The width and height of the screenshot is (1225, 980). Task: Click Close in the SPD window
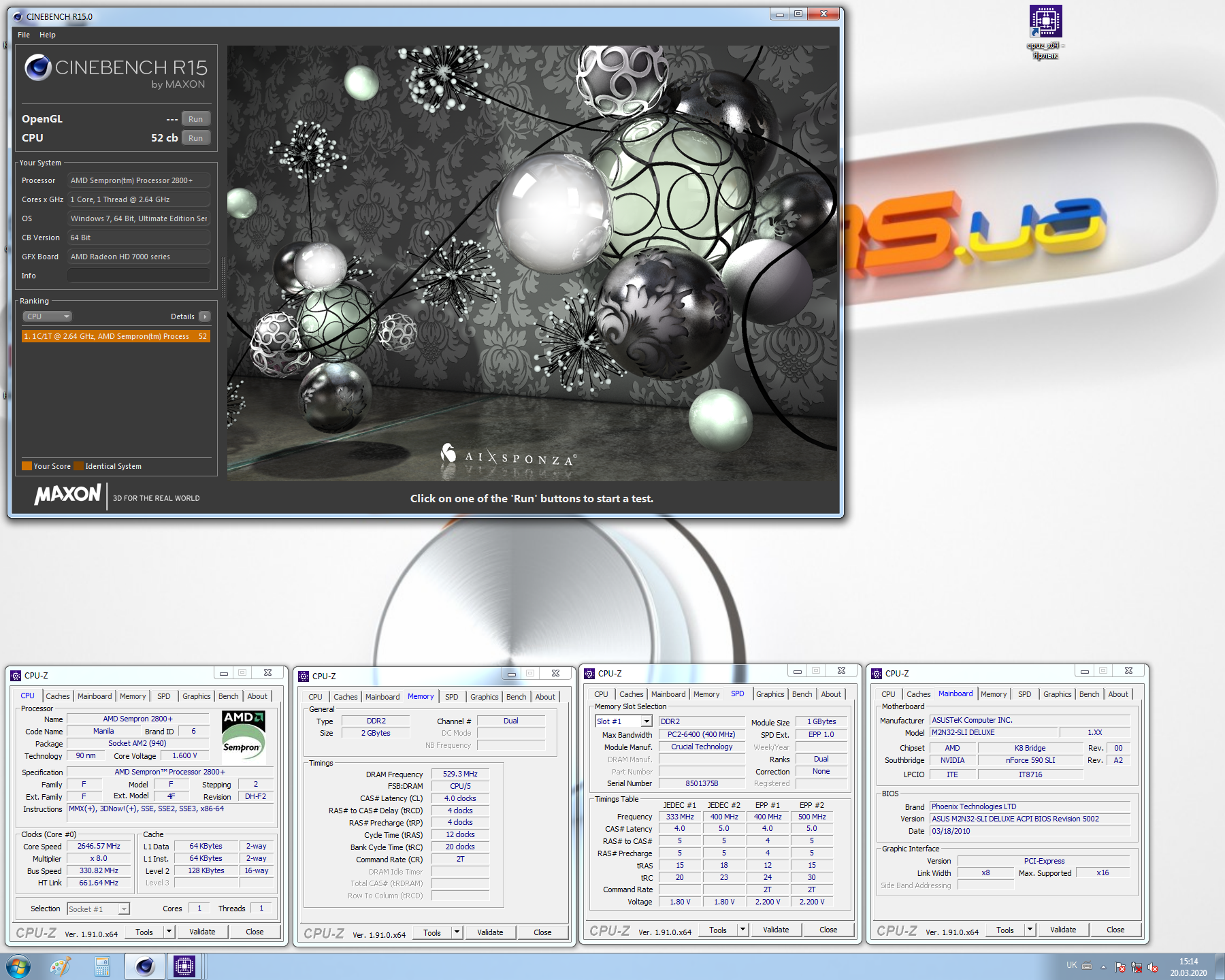click(828, 930)
